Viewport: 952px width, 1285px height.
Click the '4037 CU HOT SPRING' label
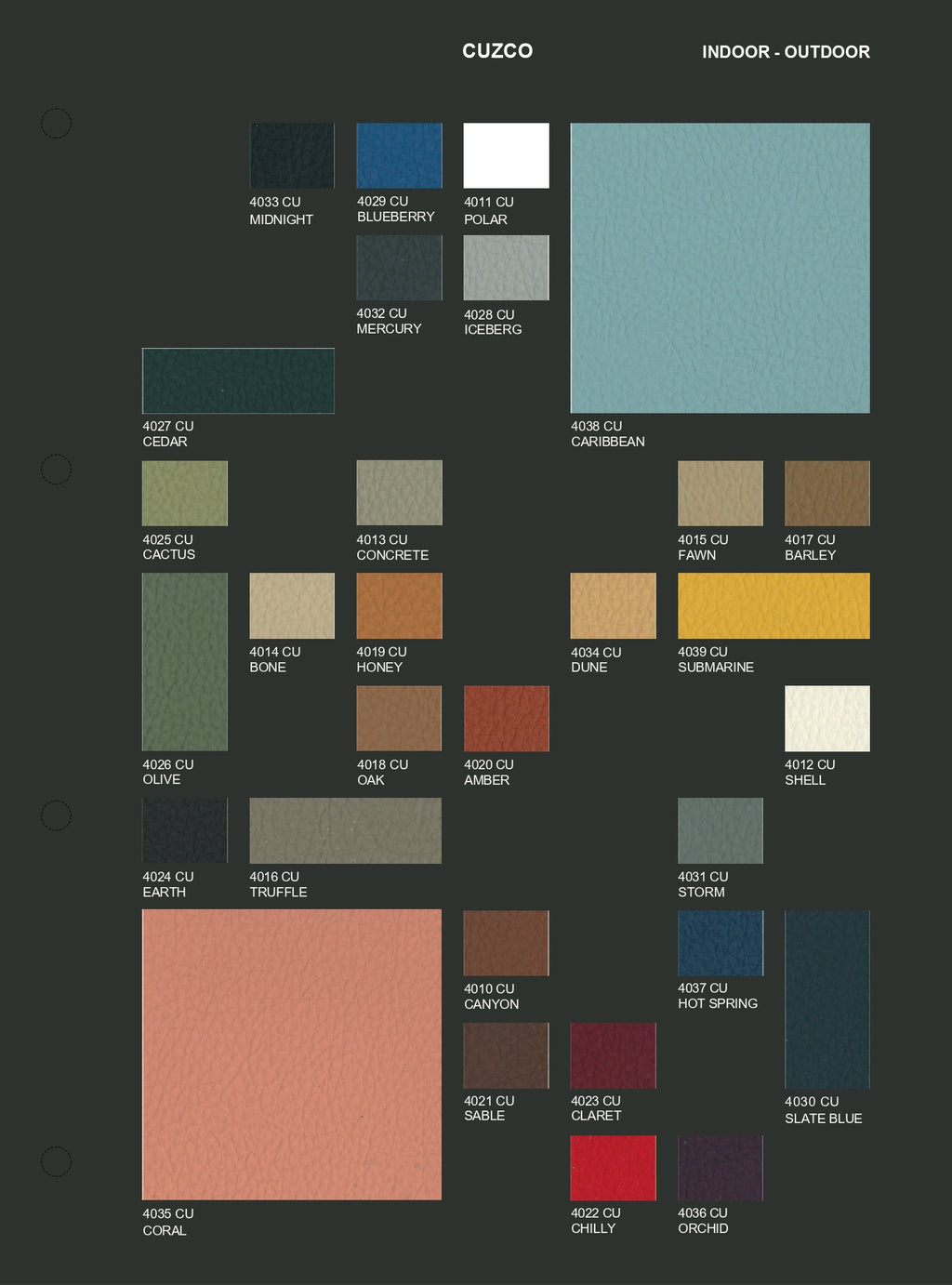pos(718,996)
